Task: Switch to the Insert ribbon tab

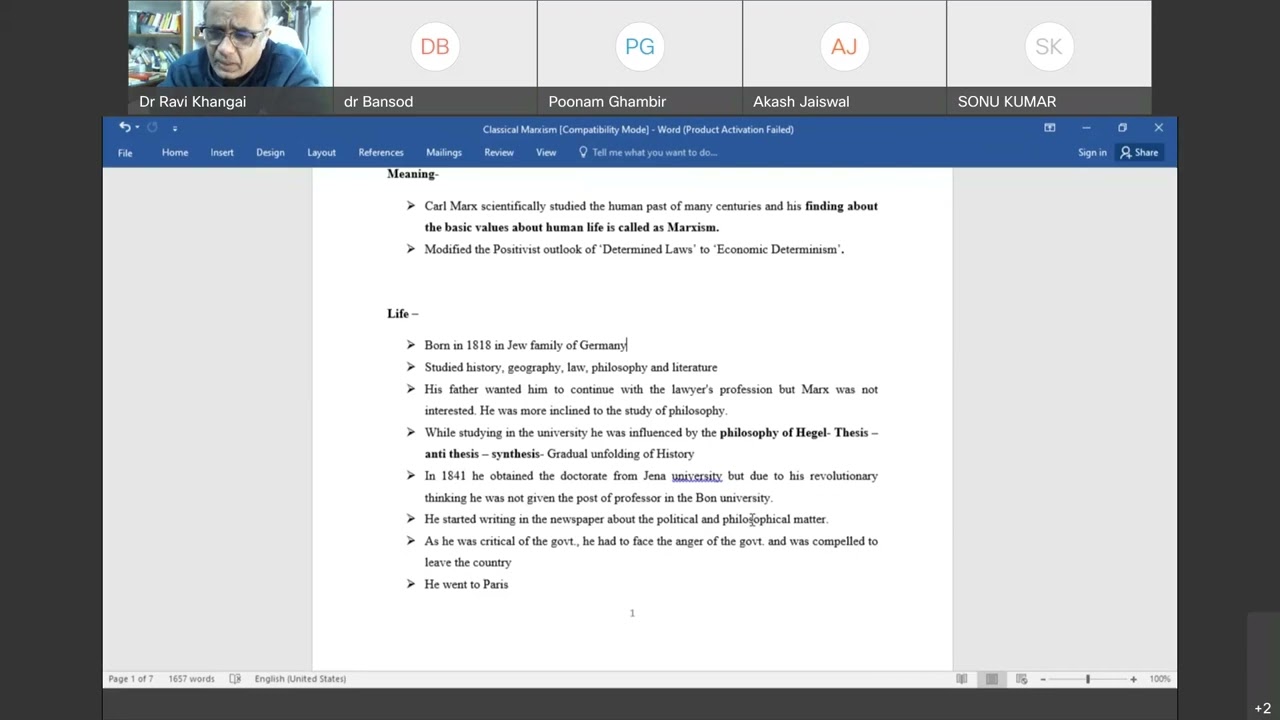Action: pos(222,153)
